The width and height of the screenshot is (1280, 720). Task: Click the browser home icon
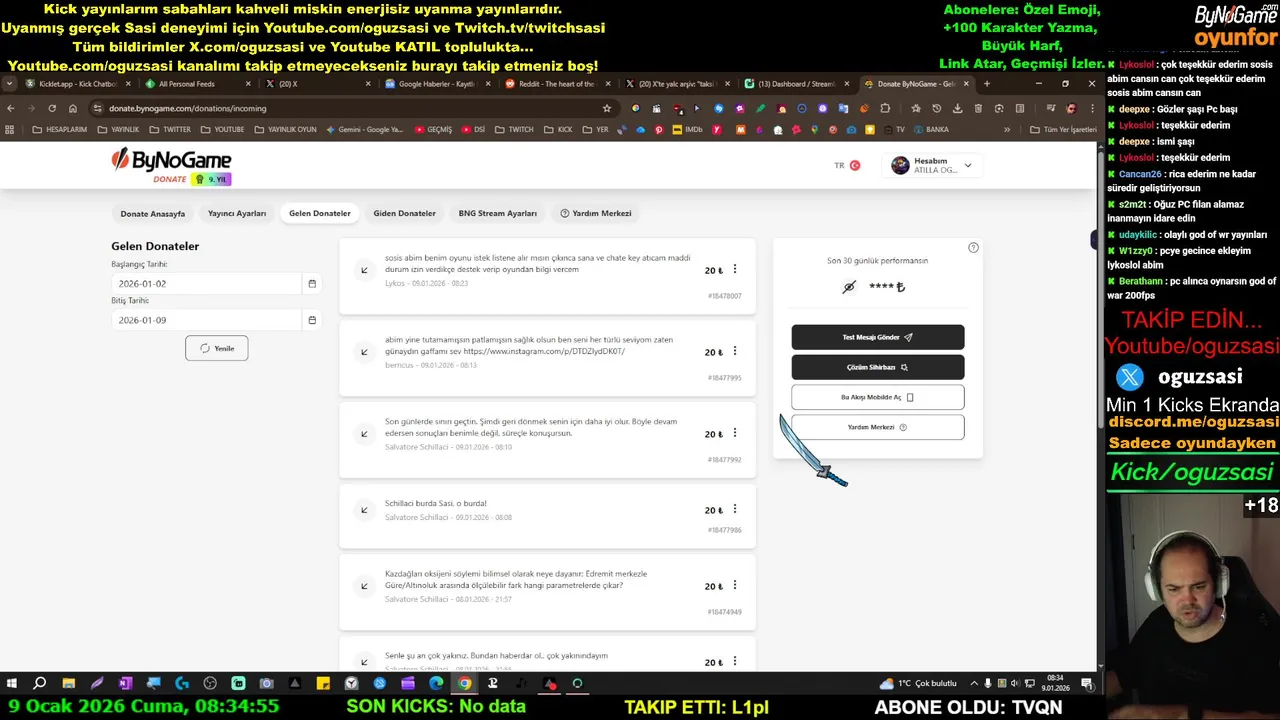tap(73, 108)
